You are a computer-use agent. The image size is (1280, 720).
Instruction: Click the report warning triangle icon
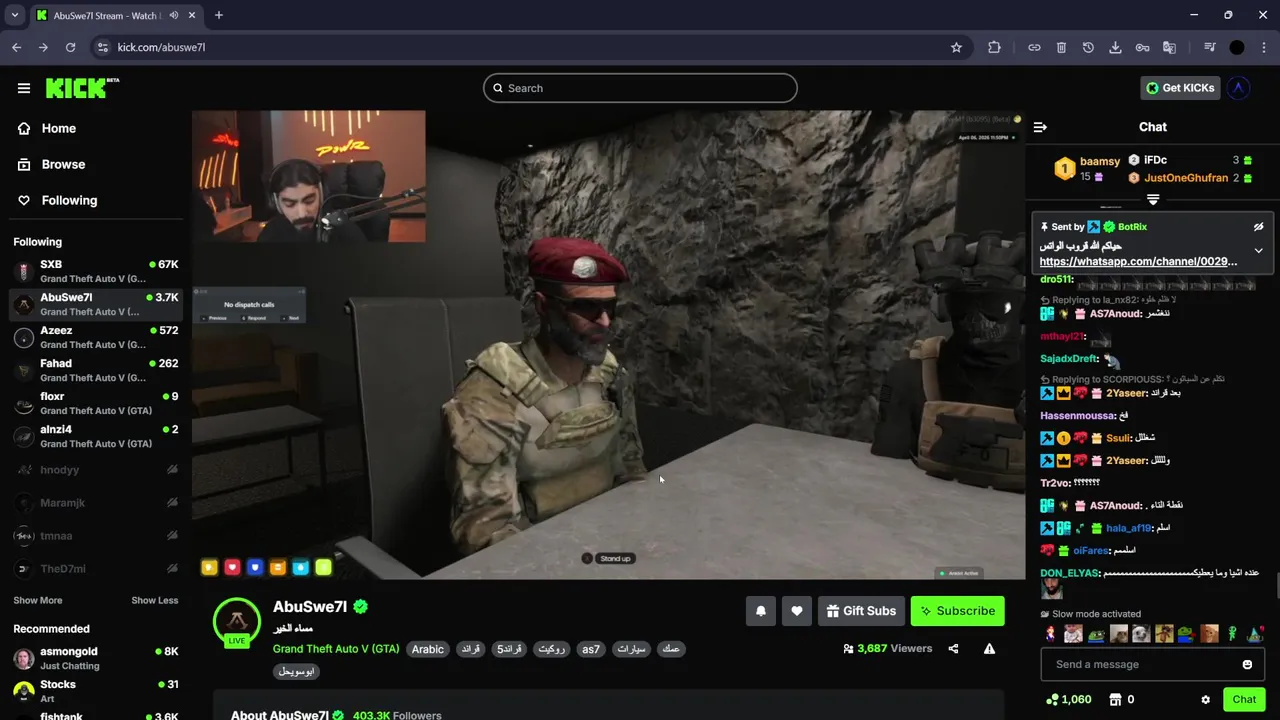989,648
